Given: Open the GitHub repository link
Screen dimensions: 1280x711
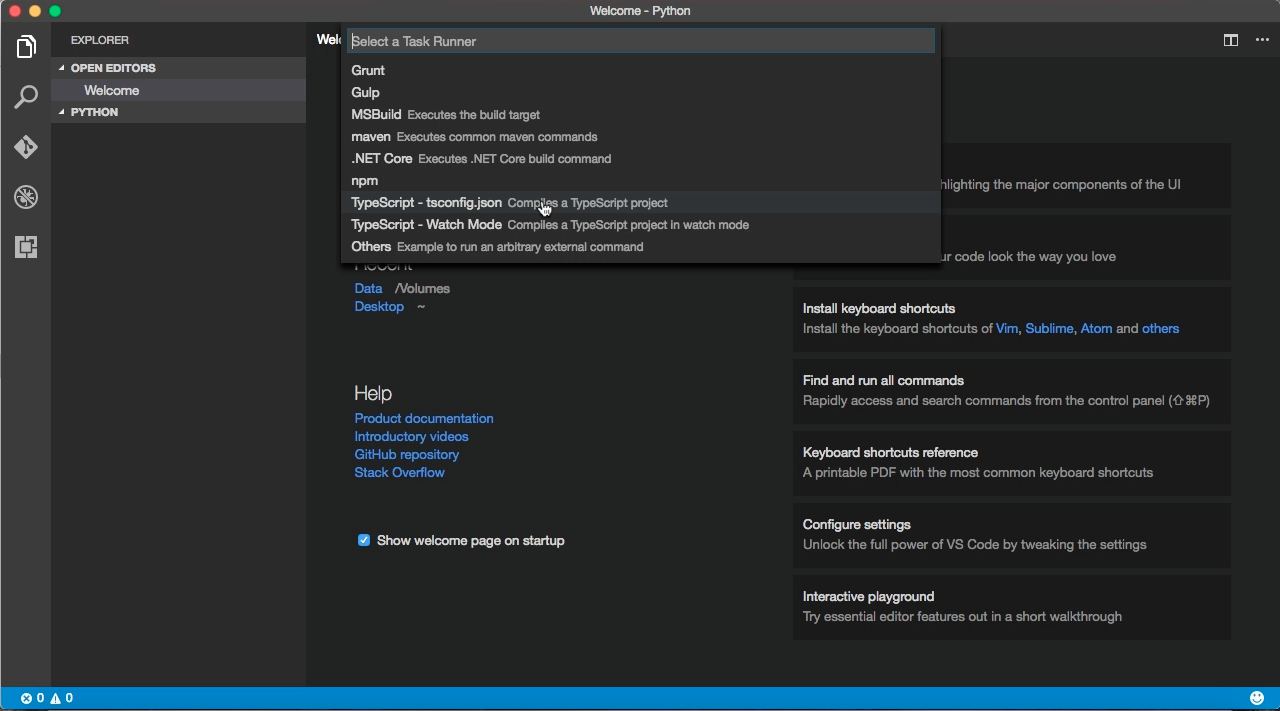Looking at the screenshot, I should [x=406, y=454].
